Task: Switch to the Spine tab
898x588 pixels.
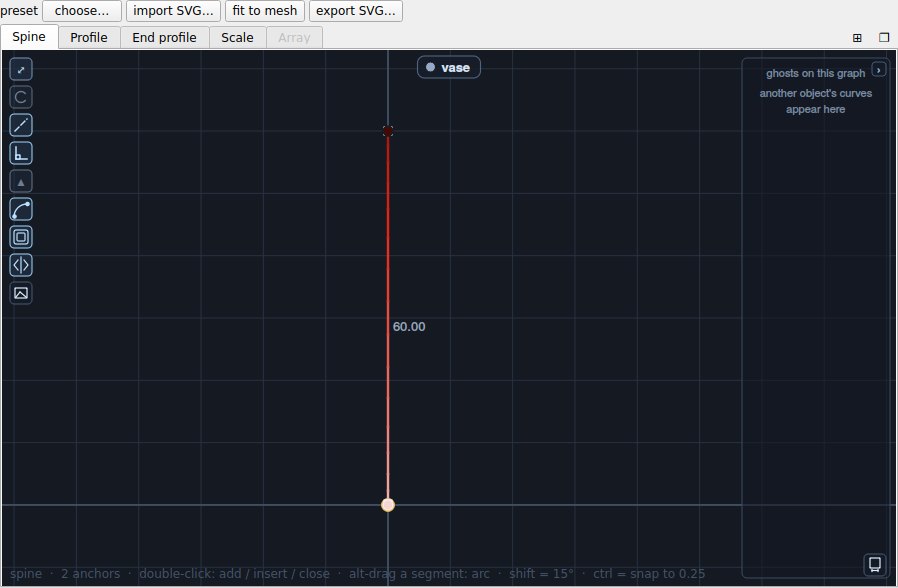Action: tap(29, 37)
